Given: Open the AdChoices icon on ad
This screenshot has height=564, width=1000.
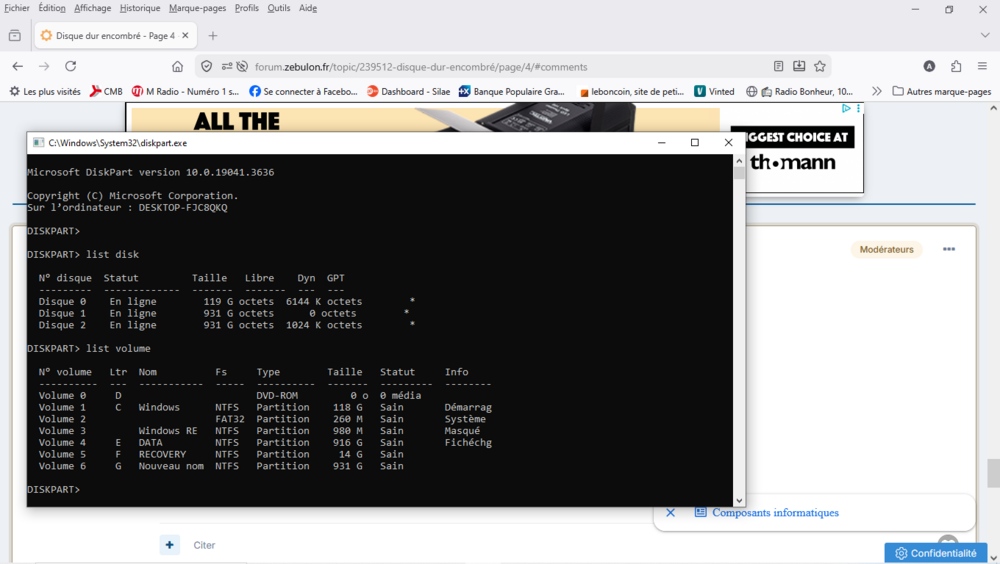Looking at the screenshot, I should [x=846, y=108].
